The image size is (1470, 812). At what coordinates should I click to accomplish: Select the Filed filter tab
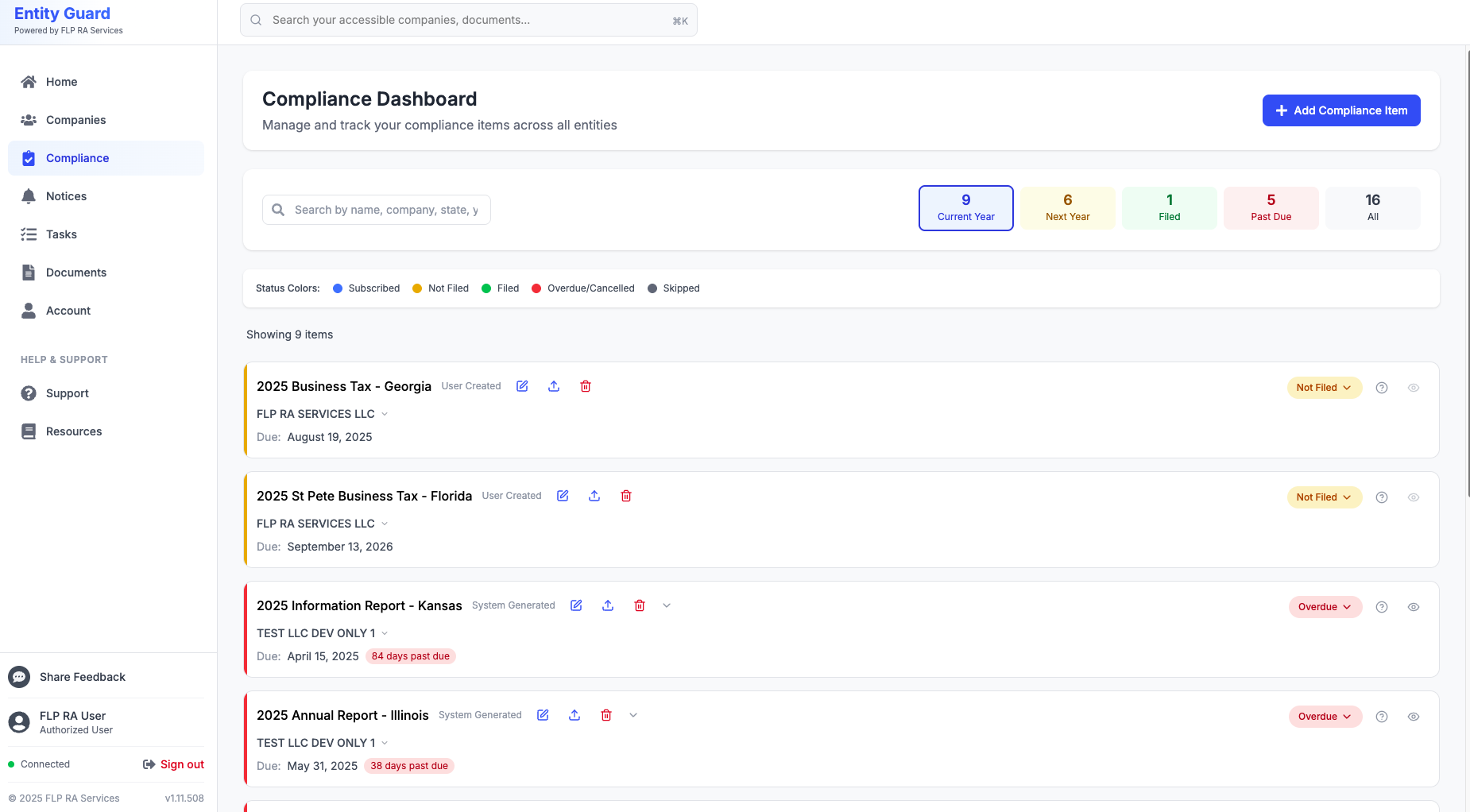coord(1170,208)
